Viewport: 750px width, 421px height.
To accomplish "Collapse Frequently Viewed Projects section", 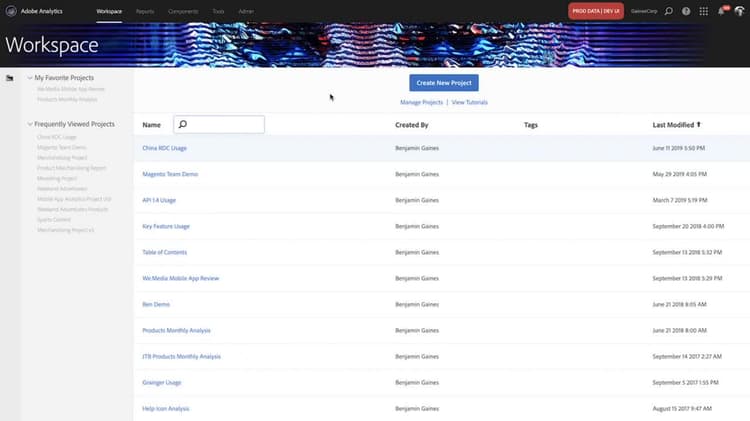I will pyautogui.click(x=30, y=124).
